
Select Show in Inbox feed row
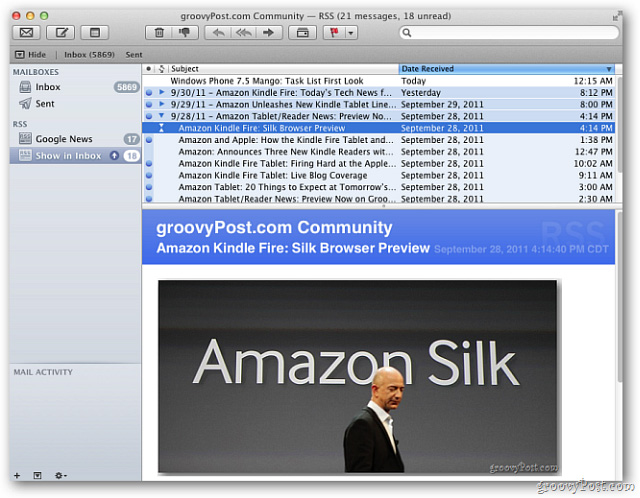76,156
